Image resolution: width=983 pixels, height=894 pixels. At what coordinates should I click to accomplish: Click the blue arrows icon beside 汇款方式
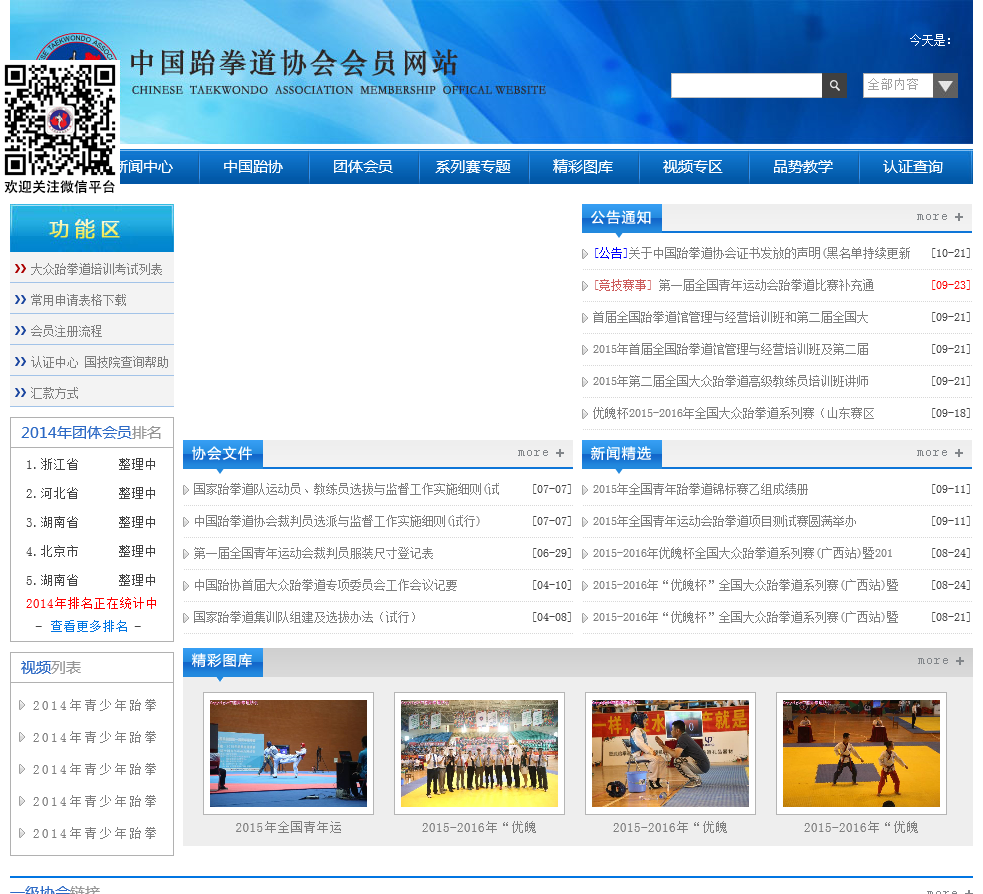click(20, 392)
